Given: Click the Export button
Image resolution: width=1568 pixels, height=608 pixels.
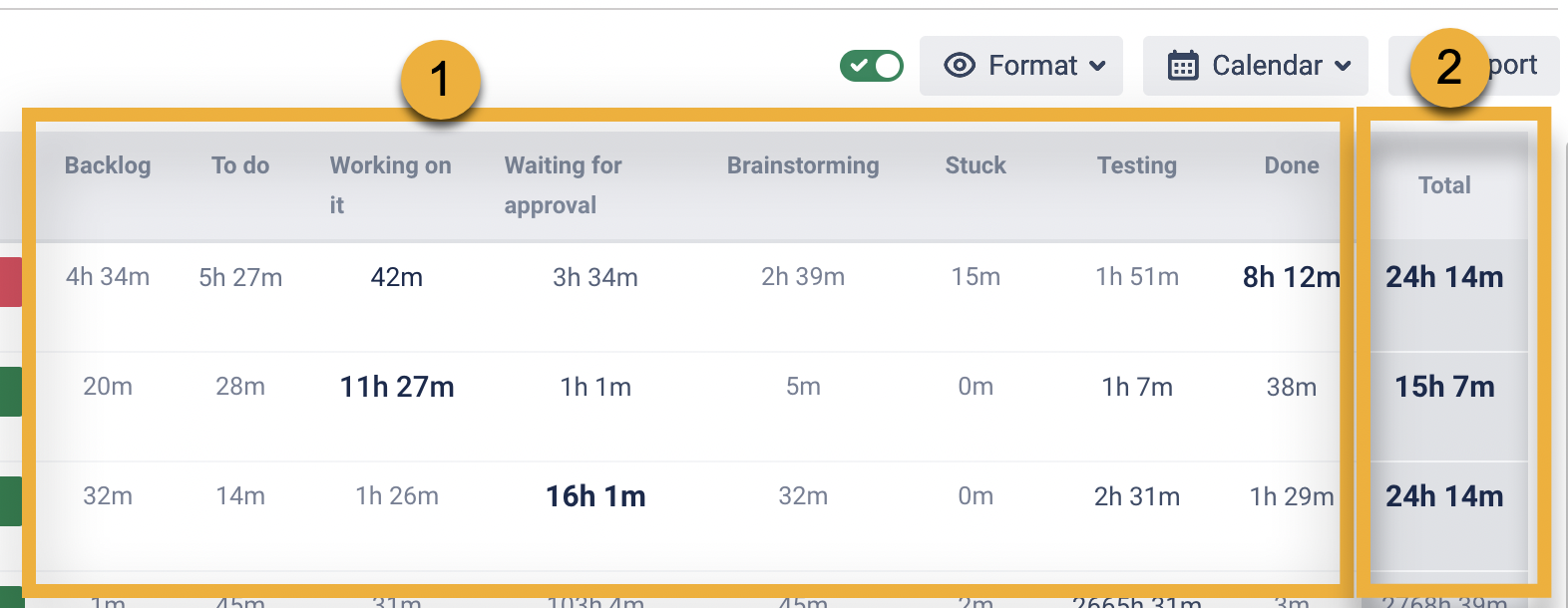Looking at the screenshot, I should coord(1511,66).
